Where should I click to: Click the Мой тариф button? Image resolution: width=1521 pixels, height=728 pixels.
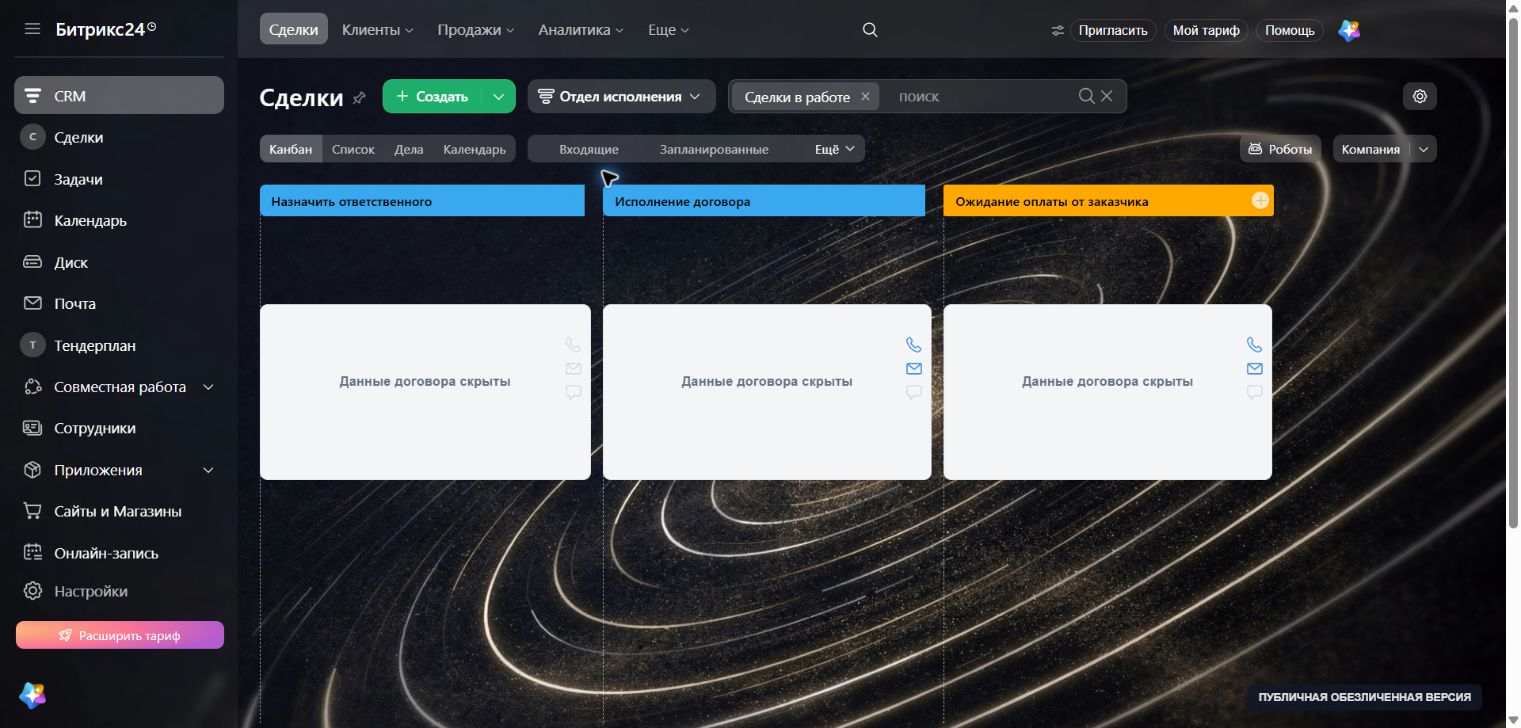1206,30
